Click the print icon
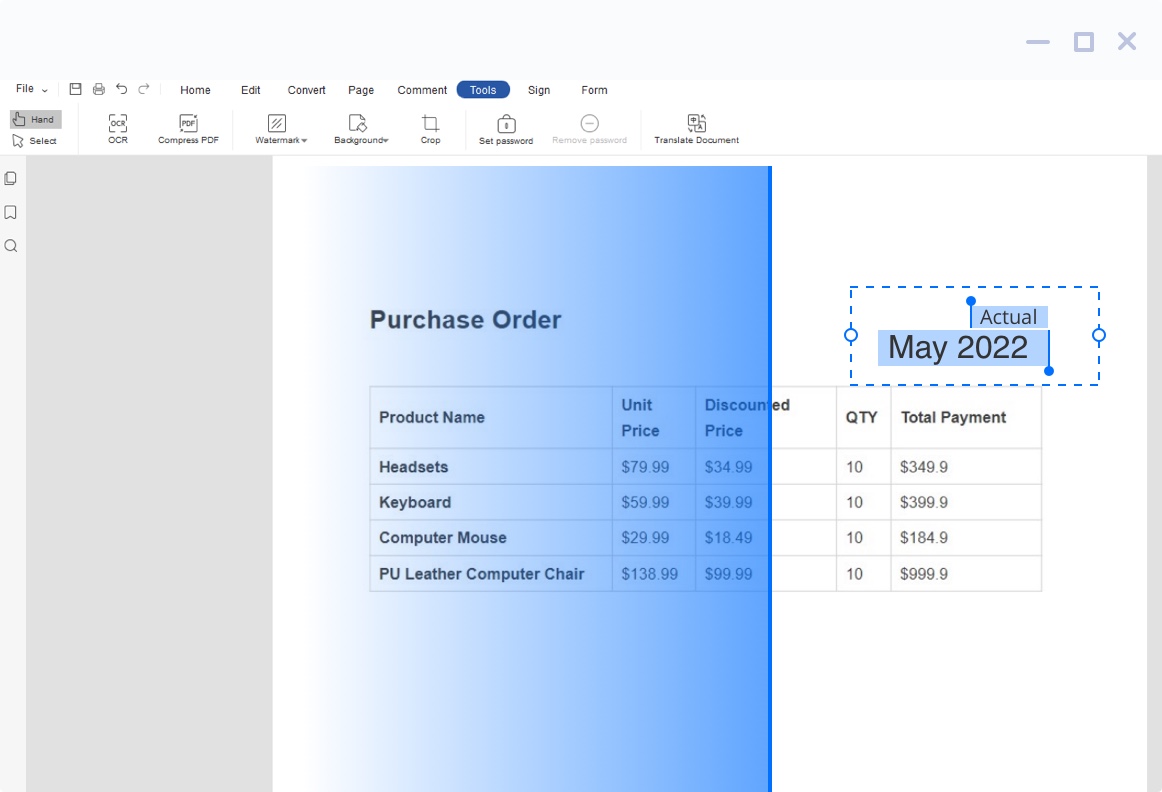Image resolution: width=1162 pixels, height=792 pixels. pos(98,89)
